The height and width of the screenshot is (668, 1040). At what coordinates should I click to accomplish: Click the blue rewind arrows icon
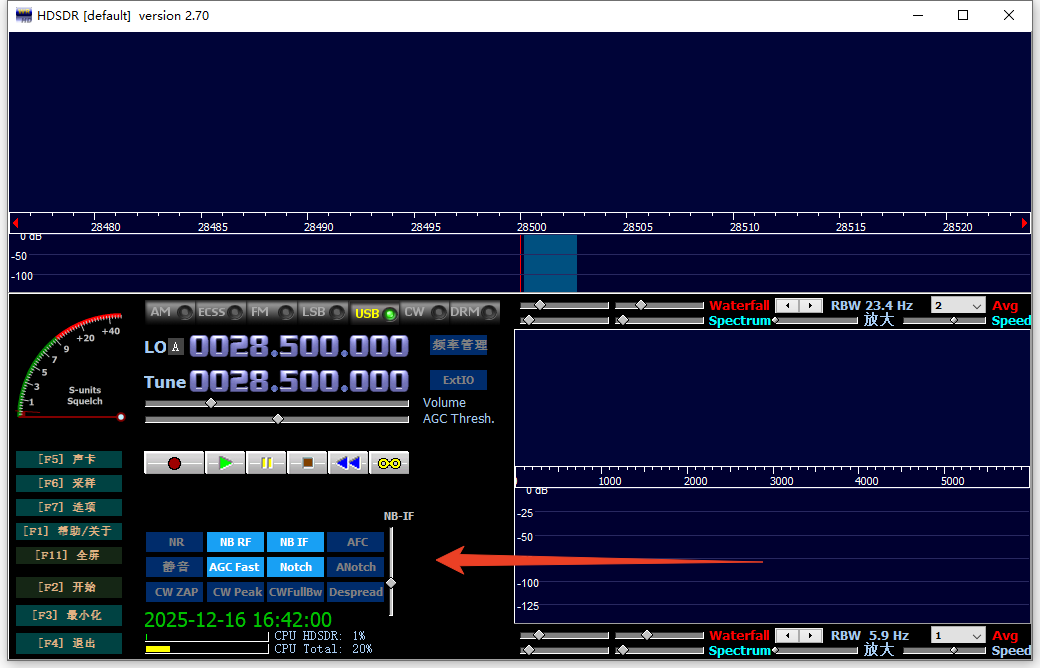point(348,463)
